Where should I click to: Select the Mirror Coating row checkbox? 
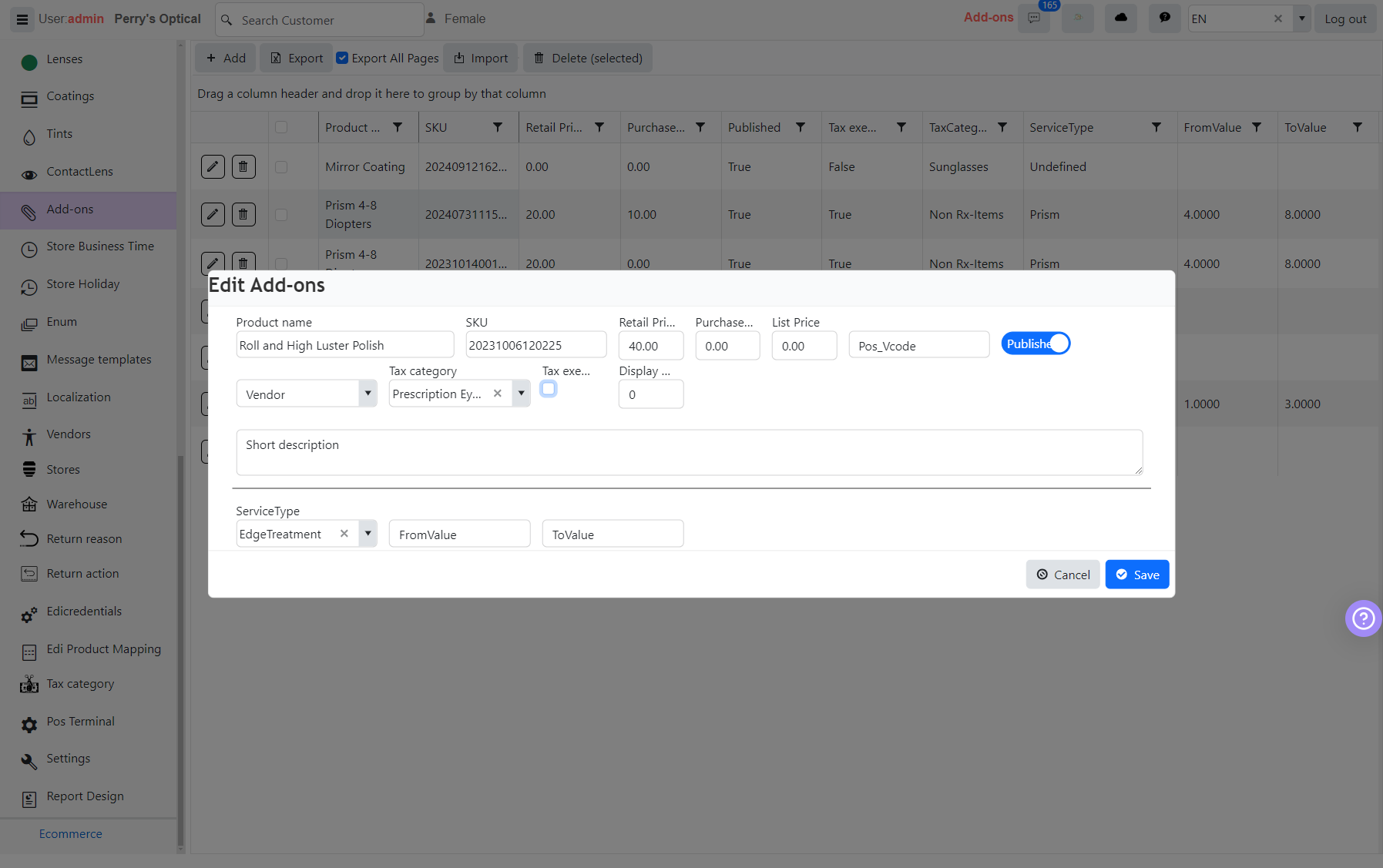coord(281,166)
